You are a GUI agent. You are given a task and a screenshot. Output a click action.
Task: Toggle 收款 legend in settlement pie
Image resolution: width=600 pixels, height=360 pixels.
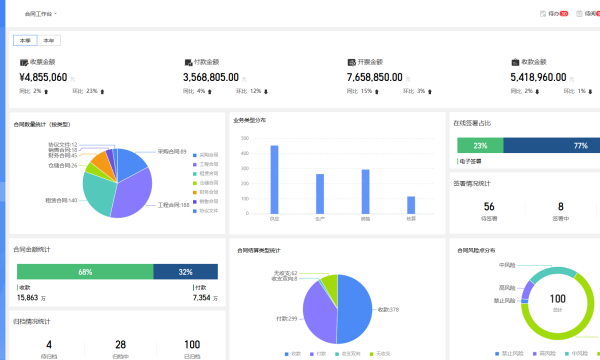coord(293,354)
